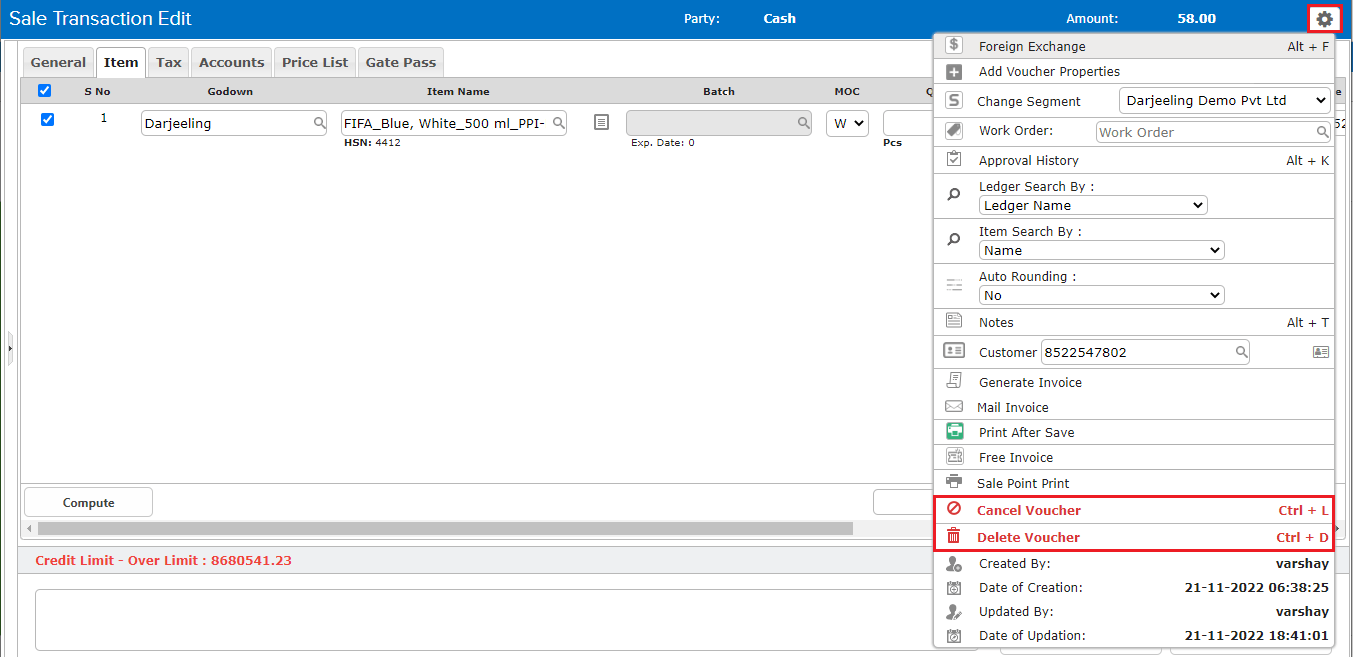This screenshot has width=1353, height=657.
Task: Switch to the Tax tab
Action: tap(169, 62)
